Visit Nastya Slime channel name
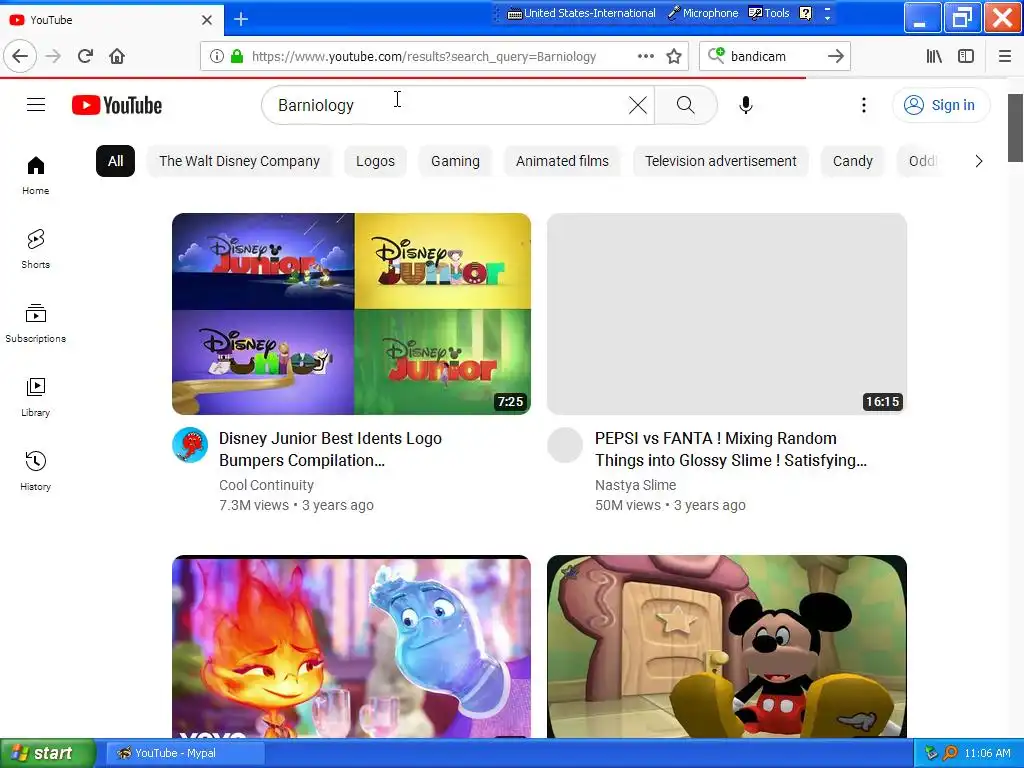Viewport: 1024px width, 768px height. click(x=635, y=485)
